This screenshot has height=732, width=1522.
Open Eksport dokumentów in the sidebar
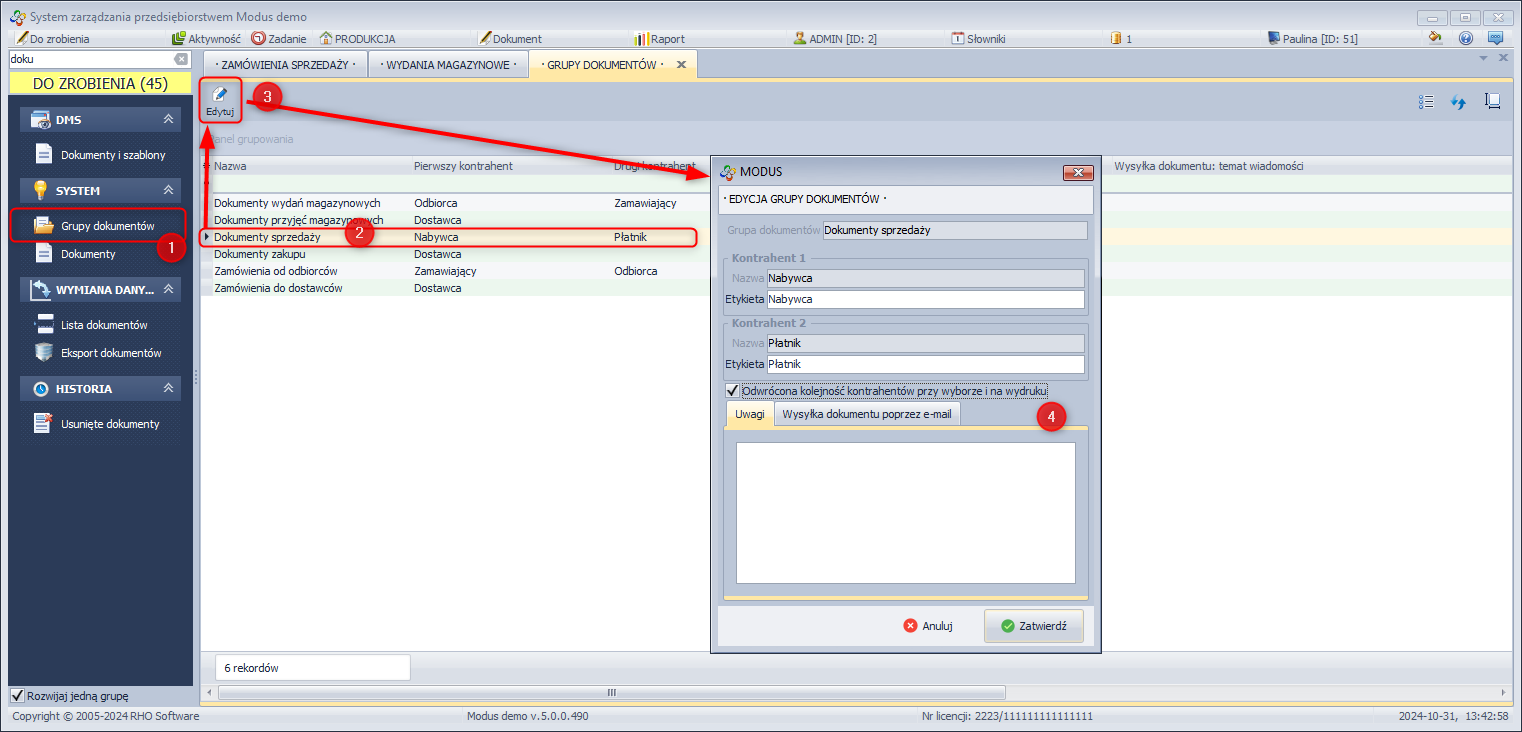[x=110, y=353]
